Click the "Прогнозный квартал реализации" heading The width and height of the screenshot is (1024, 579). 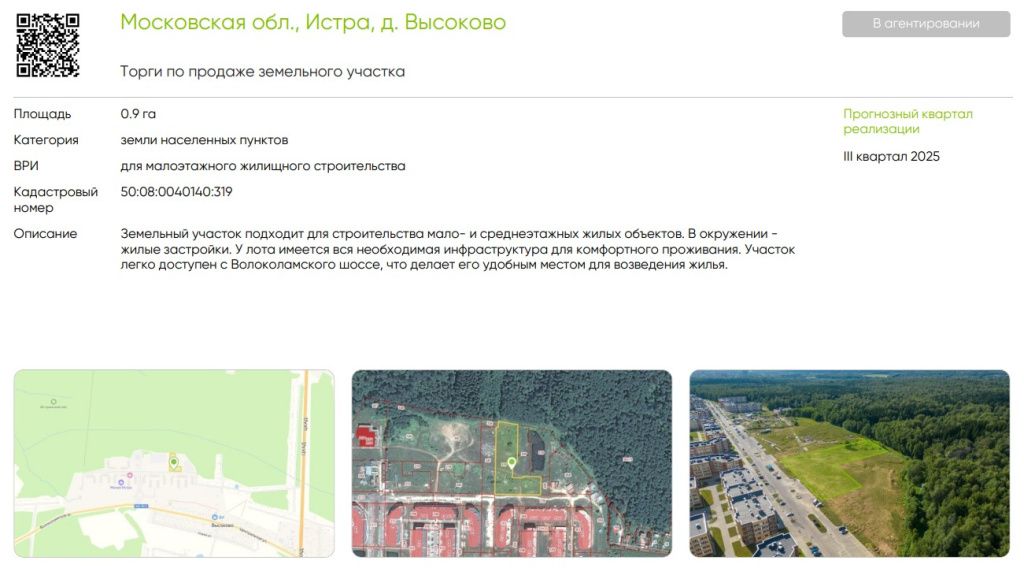pos(907,121)
